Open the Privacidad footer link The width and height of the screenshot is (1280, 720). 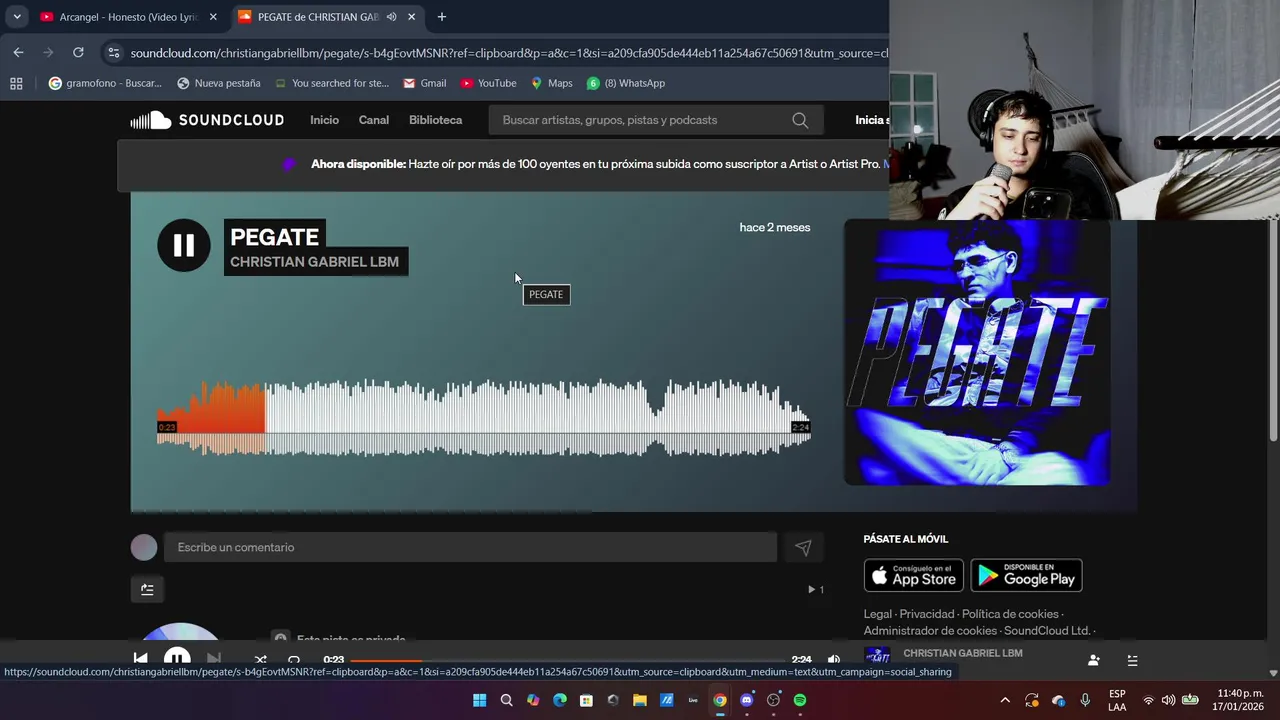[927, 614]
